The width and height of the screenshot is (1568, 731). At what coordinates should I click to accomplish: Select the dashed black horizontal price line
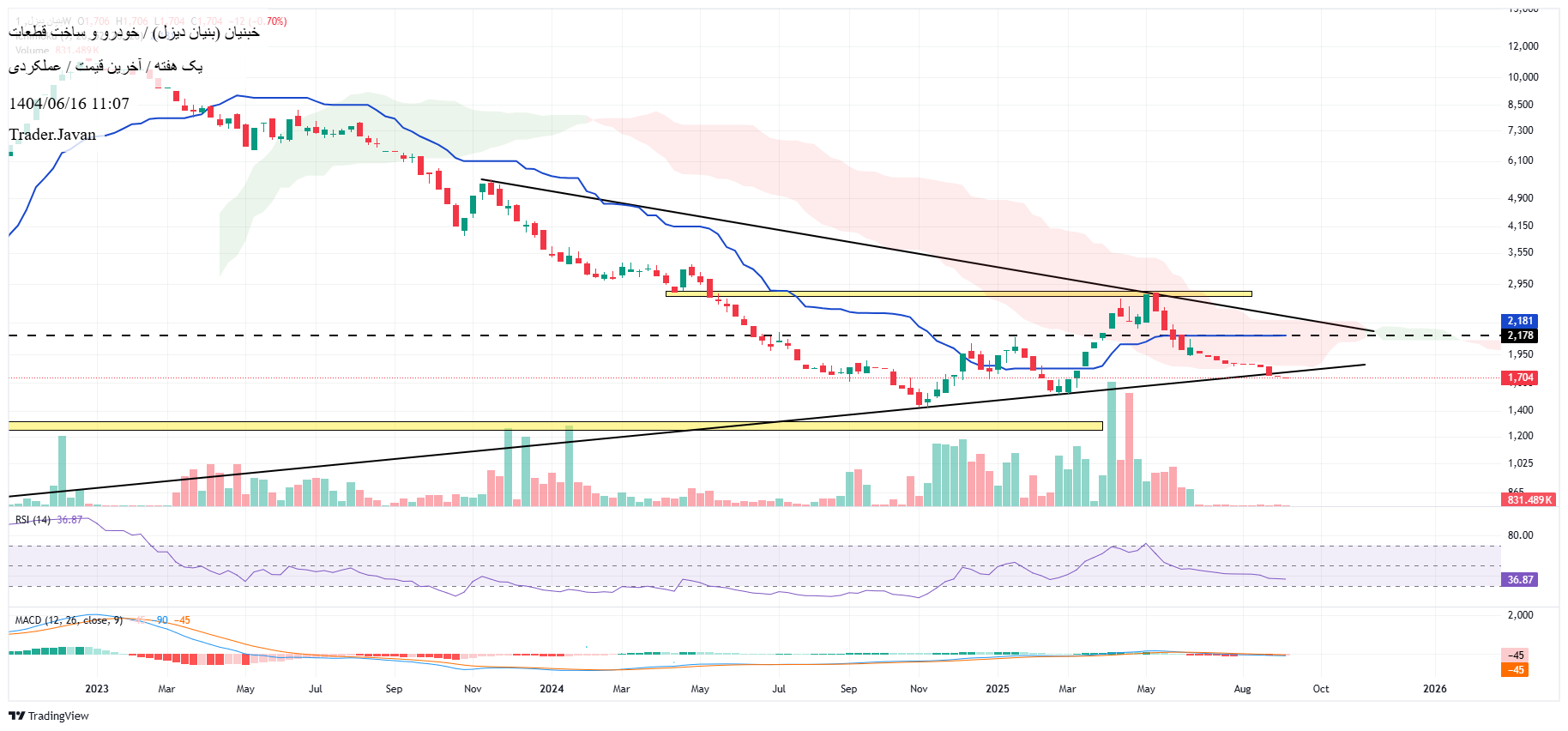(515, 335)
